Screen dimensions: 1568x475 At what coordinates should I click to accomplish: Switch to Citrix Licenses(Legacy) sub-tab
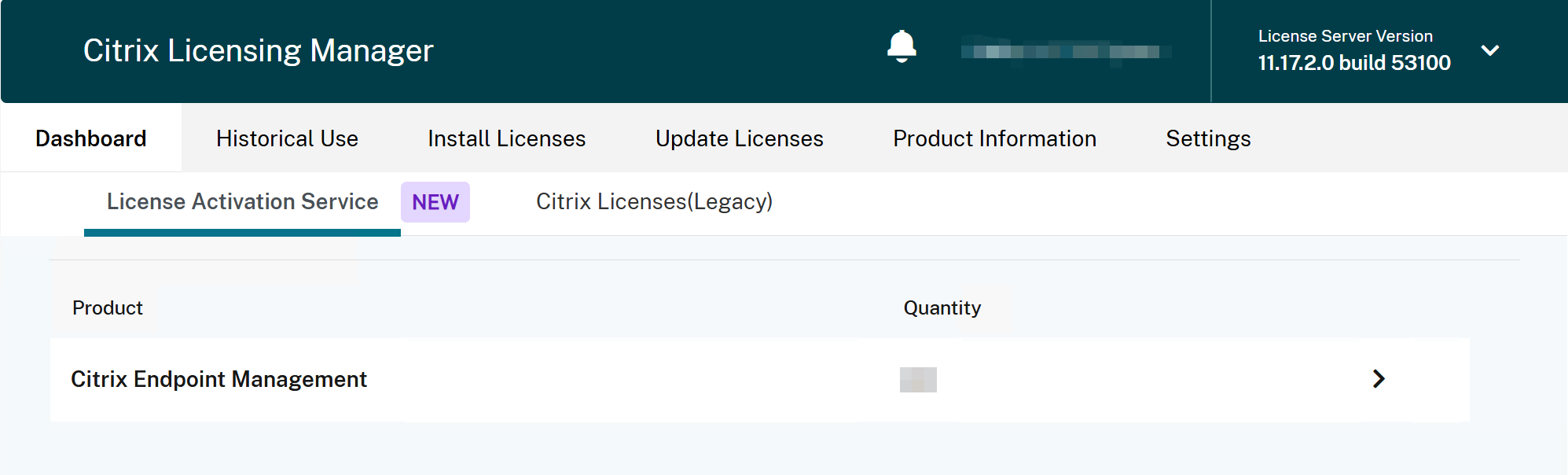[654, 202]
